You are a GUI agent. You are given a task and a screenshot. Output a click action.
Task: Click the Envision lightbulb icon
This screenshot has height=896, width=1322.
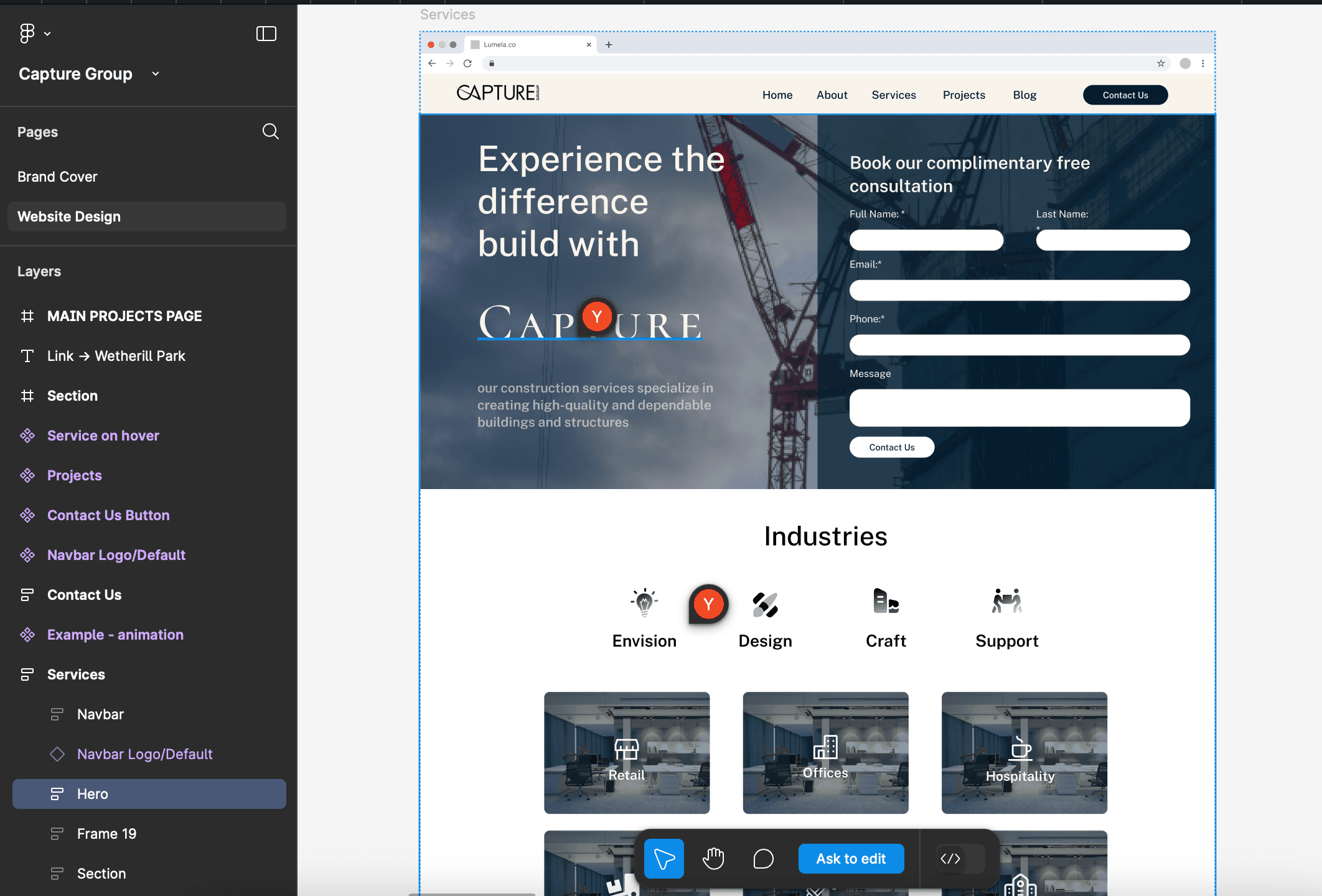pyautogui.click(x=644, y=602)
